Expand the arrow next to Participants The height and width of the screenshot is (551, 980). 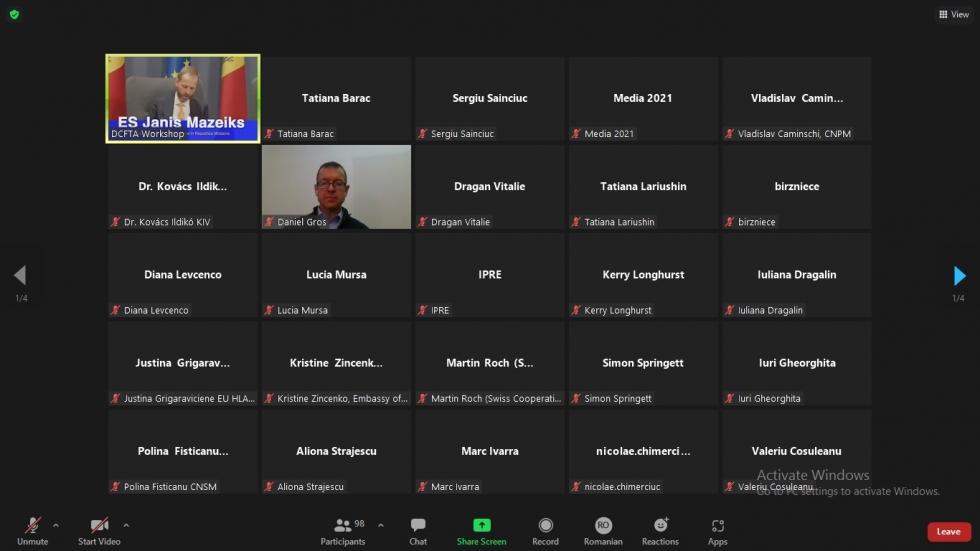[x=380, y=525]
